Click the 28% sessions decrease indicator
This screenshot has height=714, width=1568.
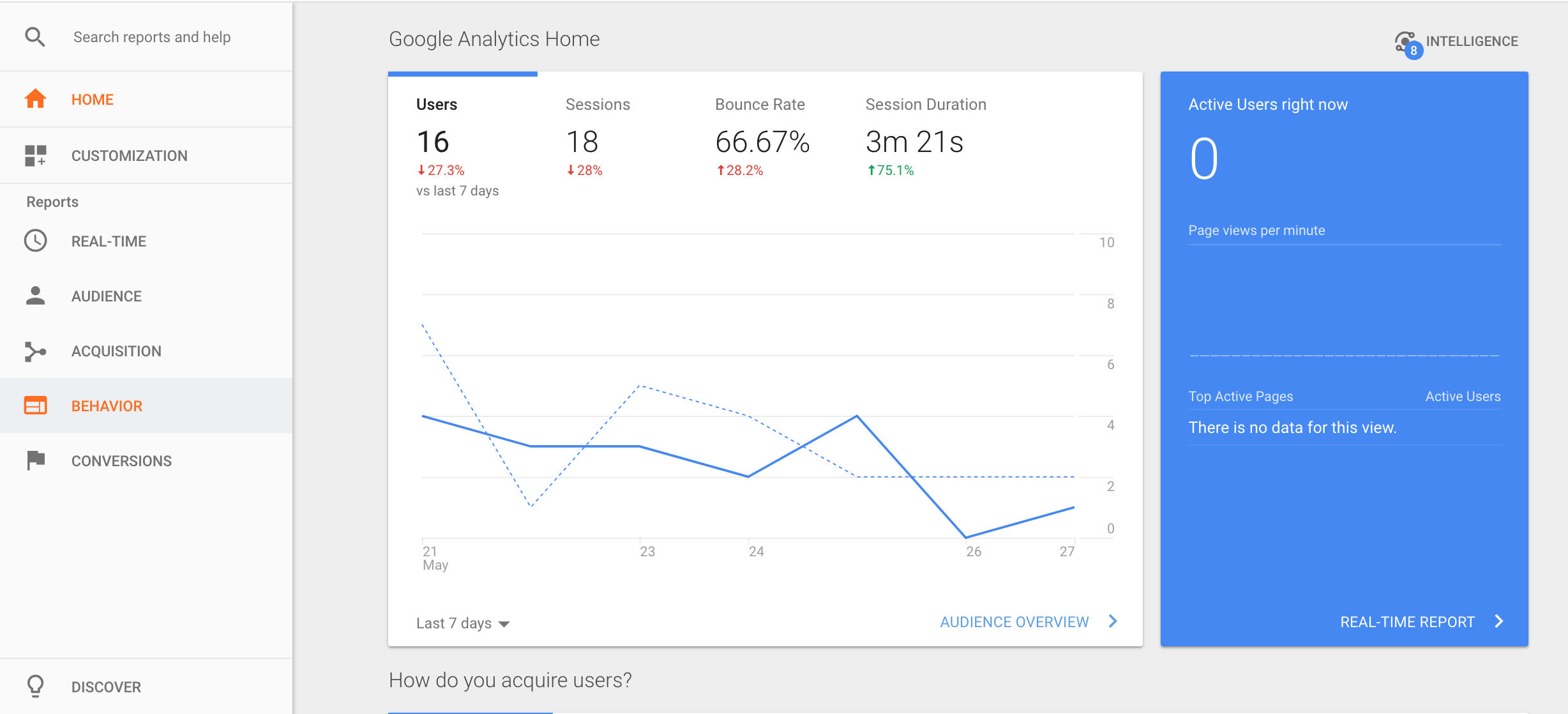point(584,170)
